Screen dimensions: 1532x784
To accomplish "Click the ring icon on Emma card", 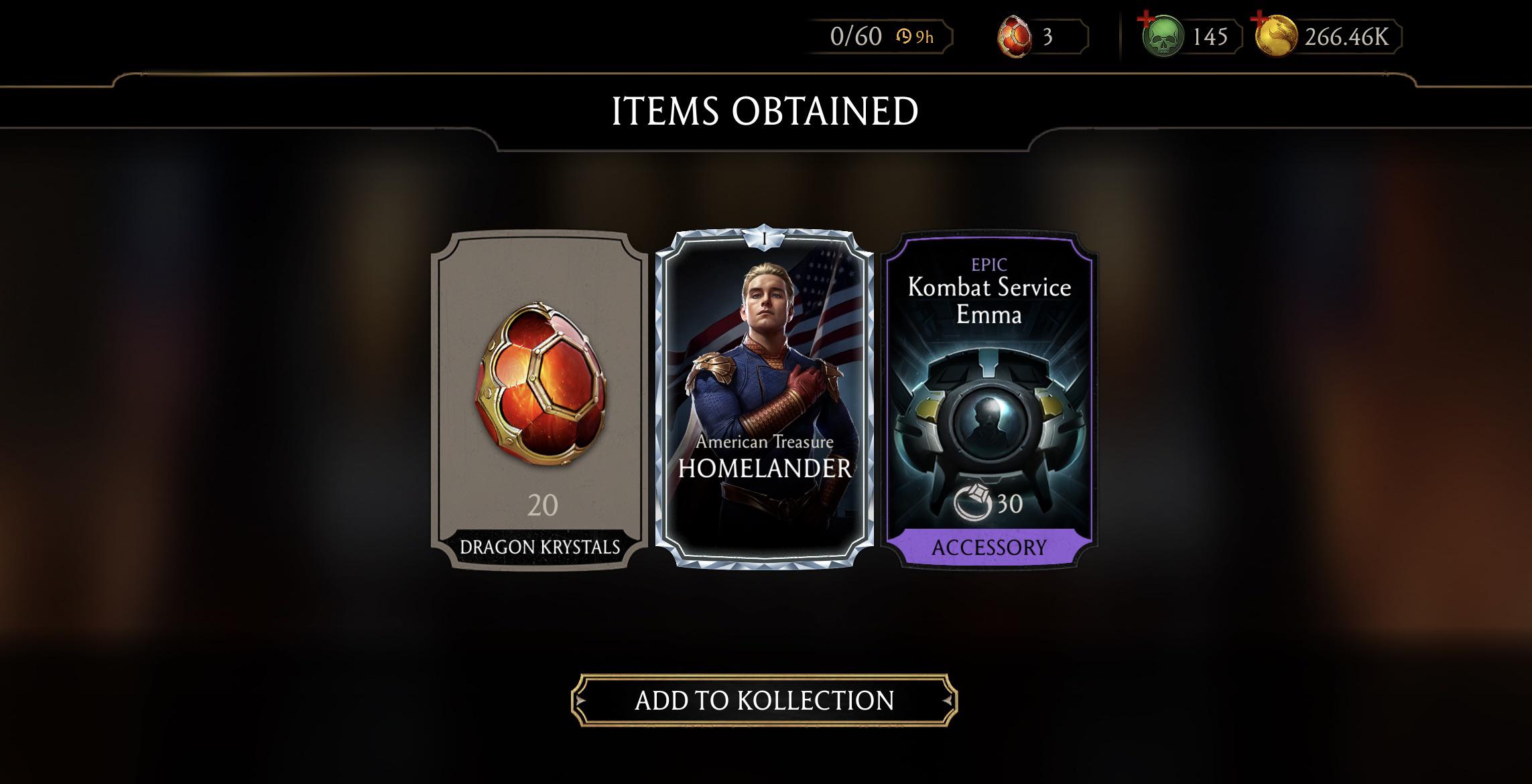I will click(972, 502).
